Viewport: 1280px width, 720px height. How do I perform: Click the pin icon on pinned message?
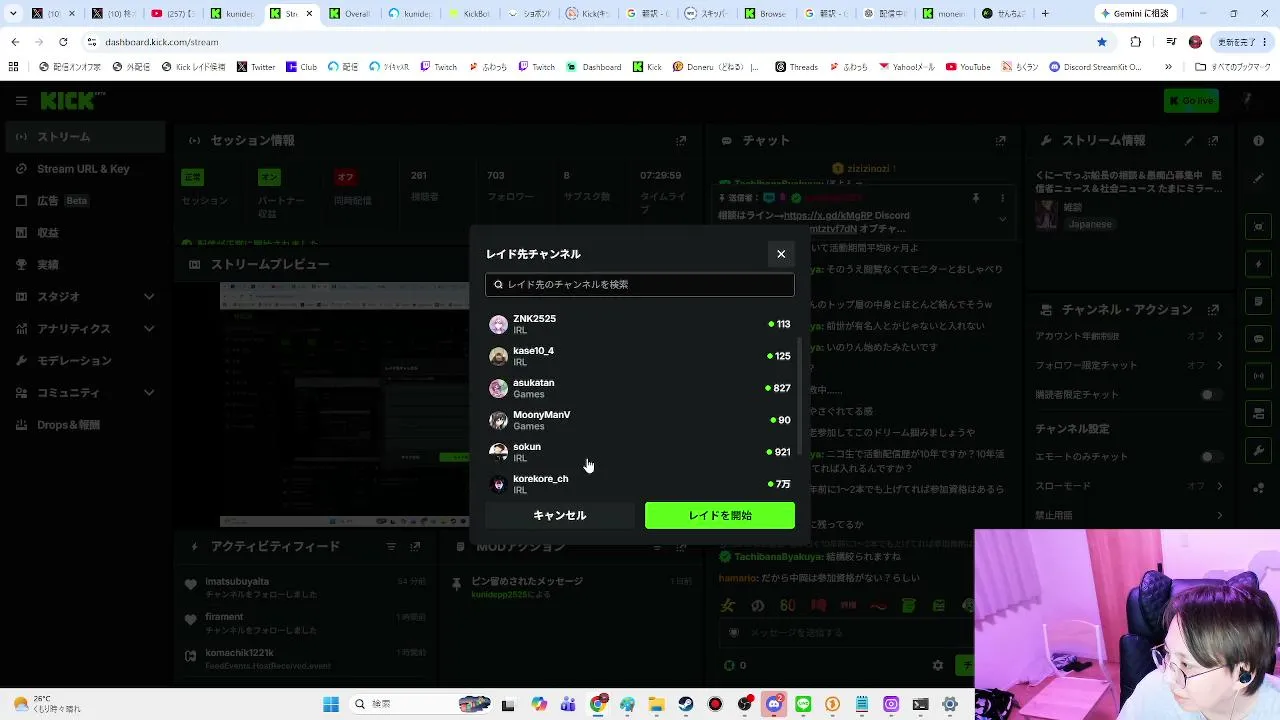[x=976, y=199]
